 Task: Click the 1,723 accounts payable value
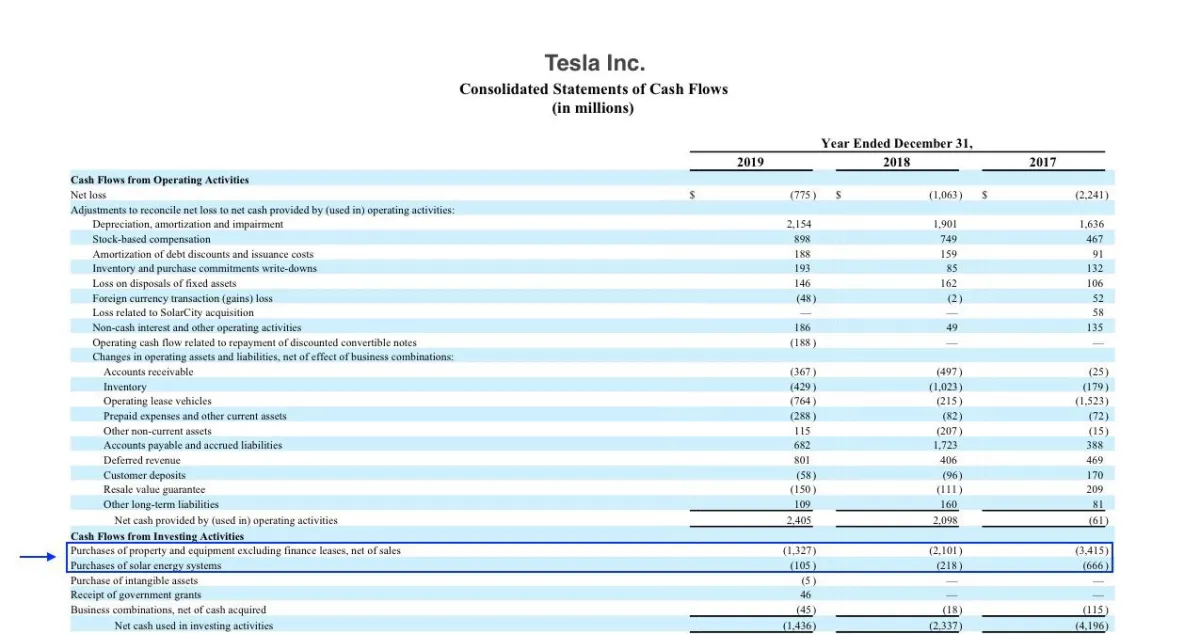945,445
